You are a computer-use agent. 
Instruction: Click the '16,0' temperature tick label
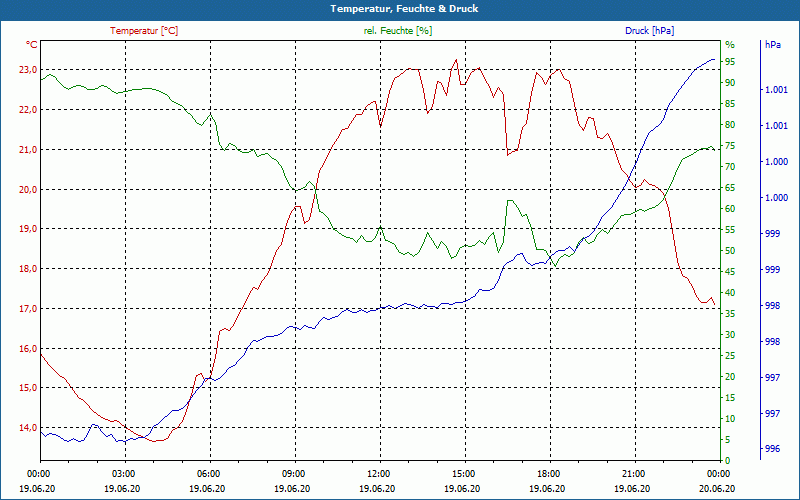point(28,348)
